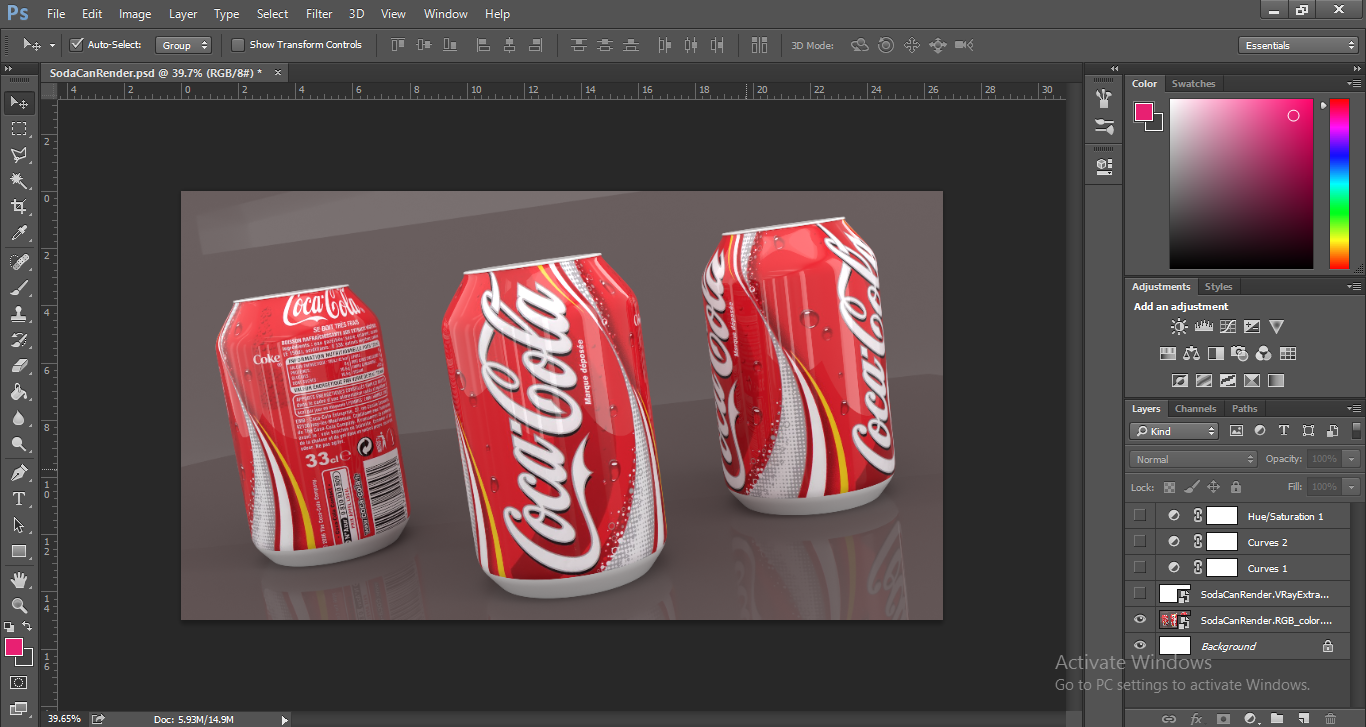The height and width of the screenshot is (727, 1366).
Task: Toggle Quick Mask mode icon
Action: (x=19, y=683)
